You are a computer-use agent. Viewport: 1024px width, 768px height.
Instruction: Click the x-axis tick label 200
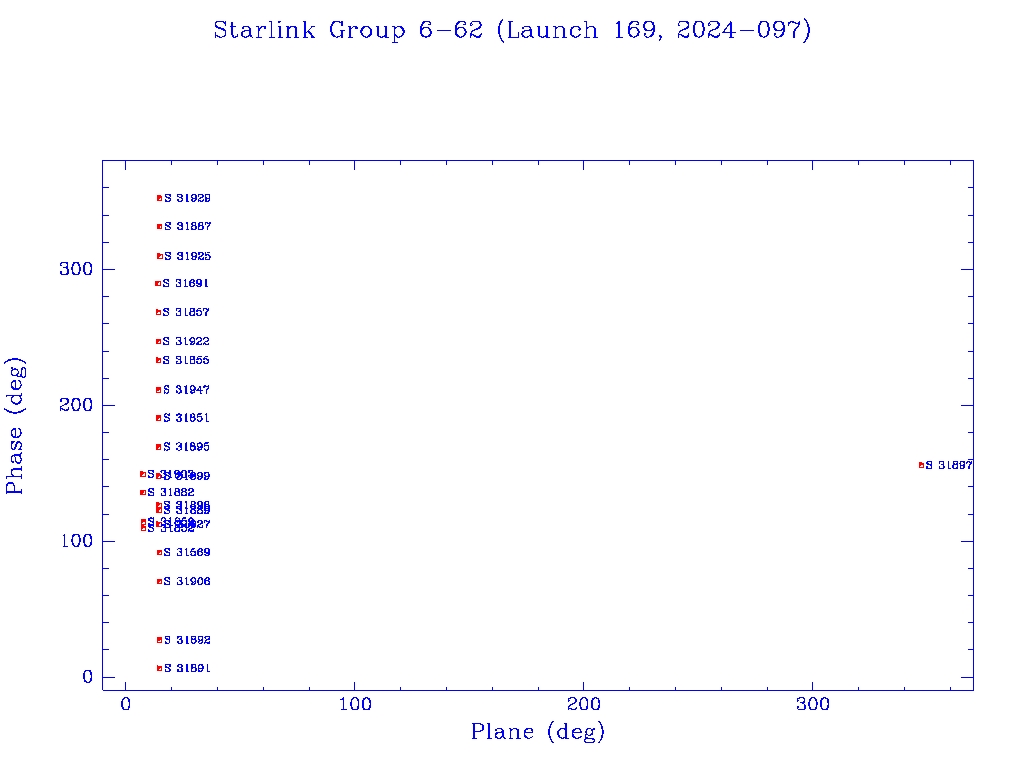[583, 704]
